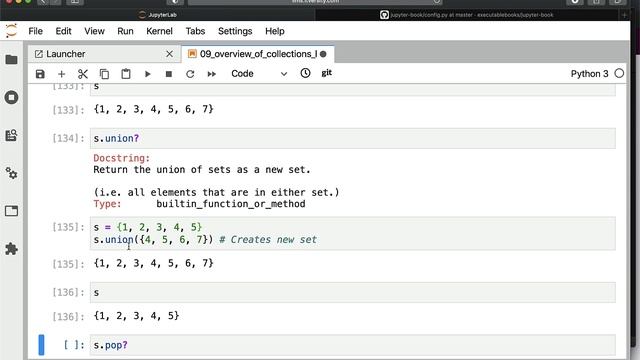
Task: Open the View menu
Action: click(x=94, y=31)
